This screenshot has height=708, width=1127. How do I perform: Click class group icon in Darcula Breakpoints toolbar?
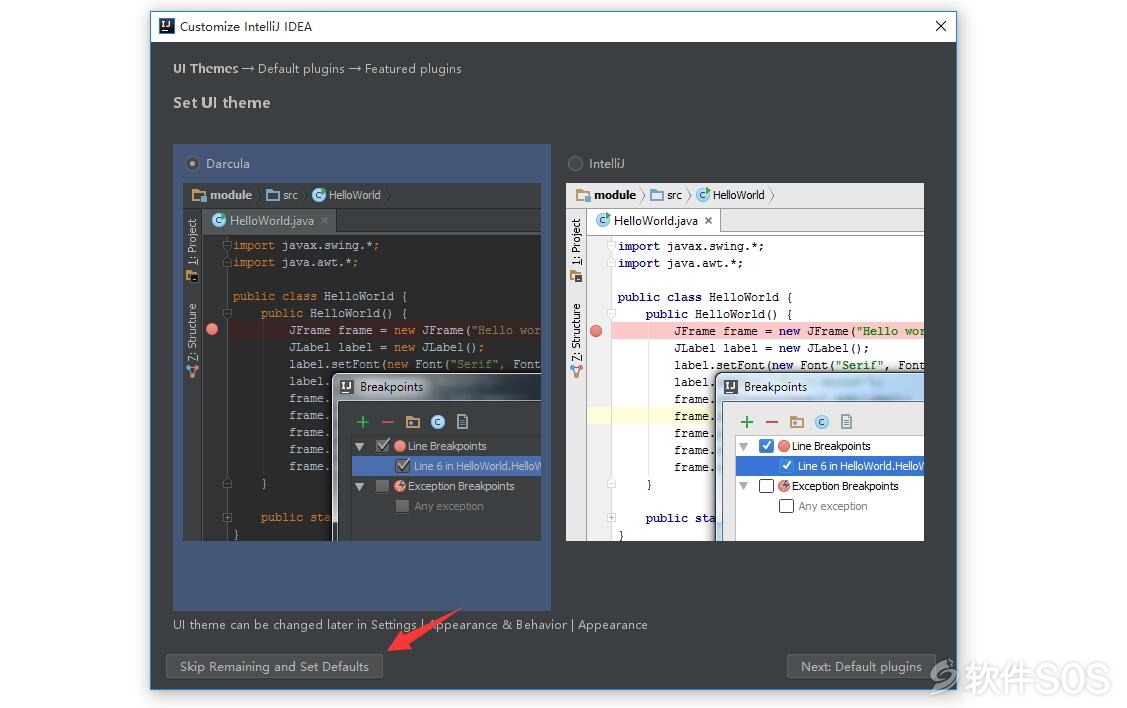[x=438, y=422]
